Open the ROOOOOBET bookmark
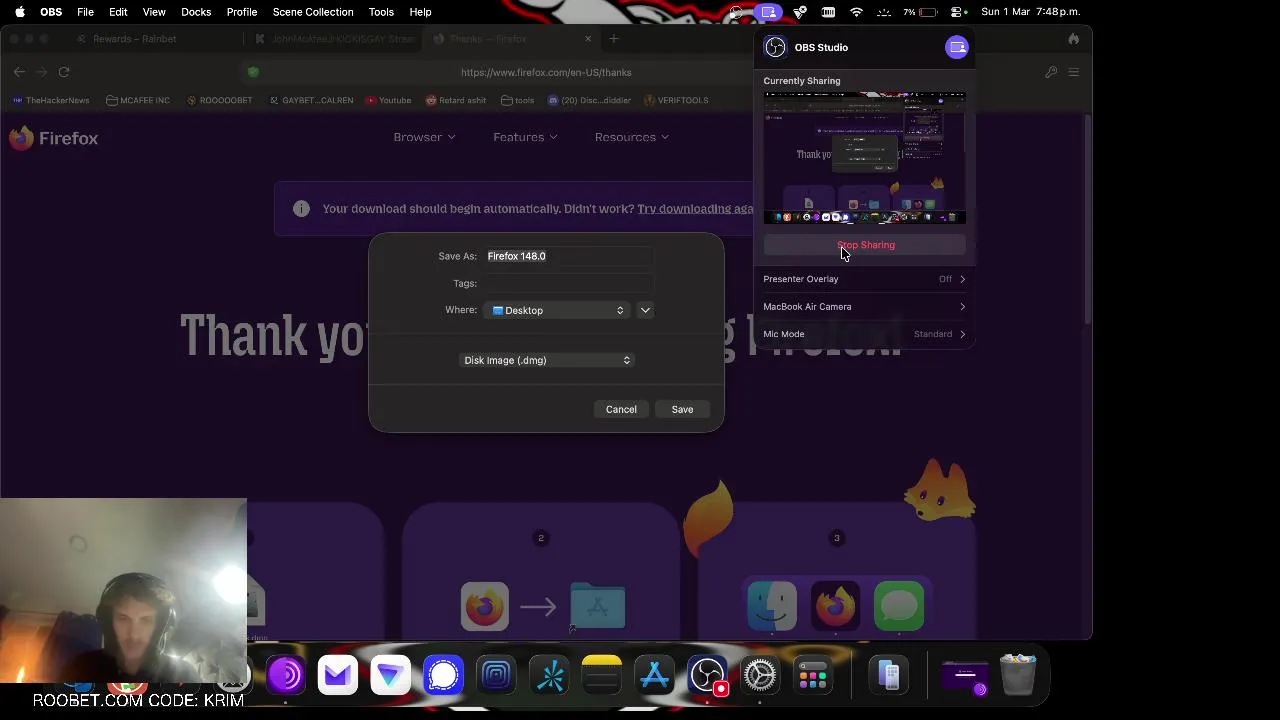This screenshot has width=1280, height=720. point(219,100)
